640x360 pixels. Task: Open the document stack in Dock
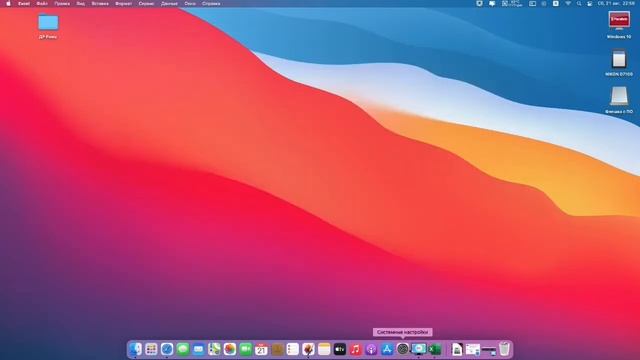[457, 349]
